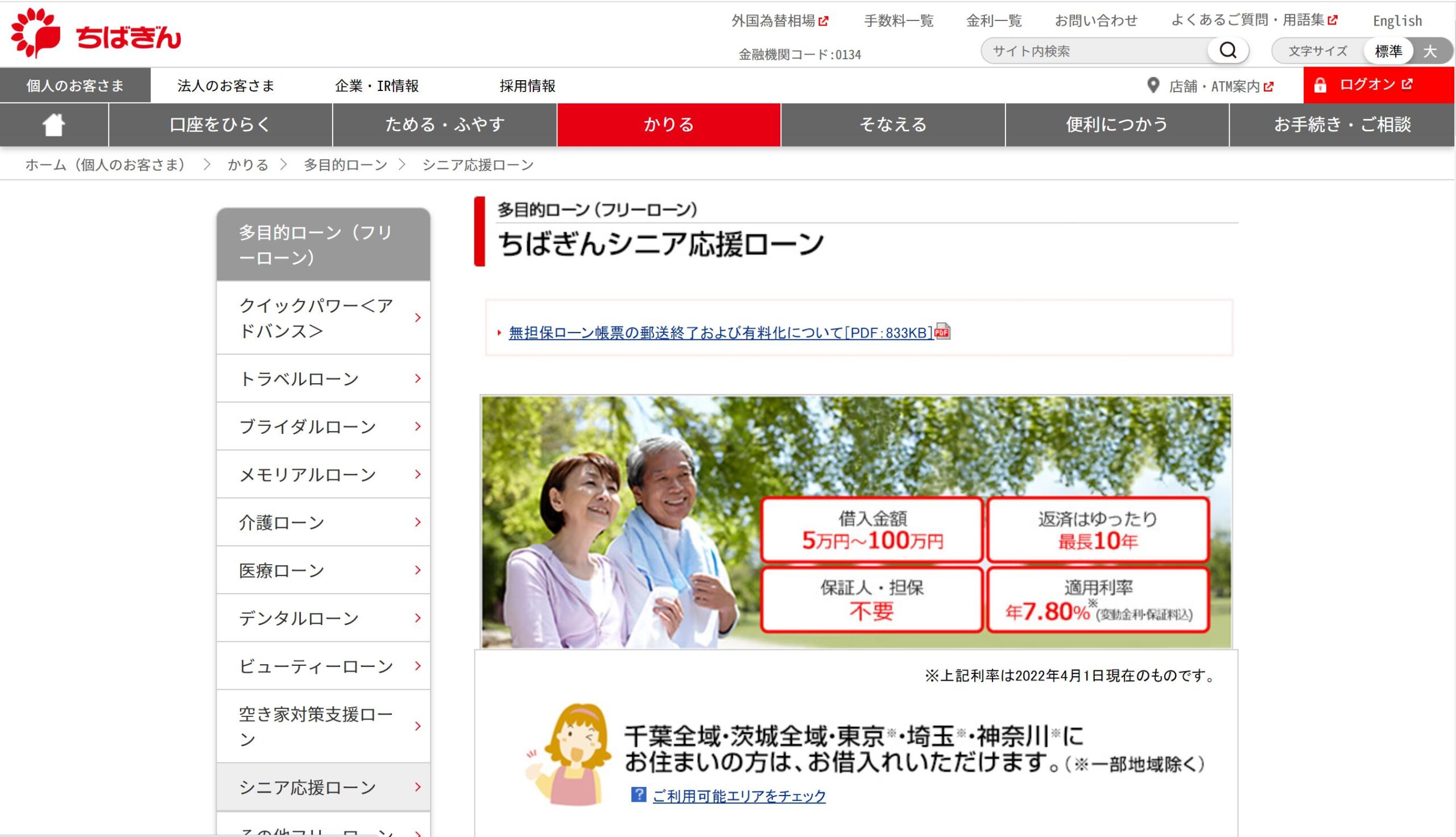Open the 採用情報 tab

tap(528, 86)
